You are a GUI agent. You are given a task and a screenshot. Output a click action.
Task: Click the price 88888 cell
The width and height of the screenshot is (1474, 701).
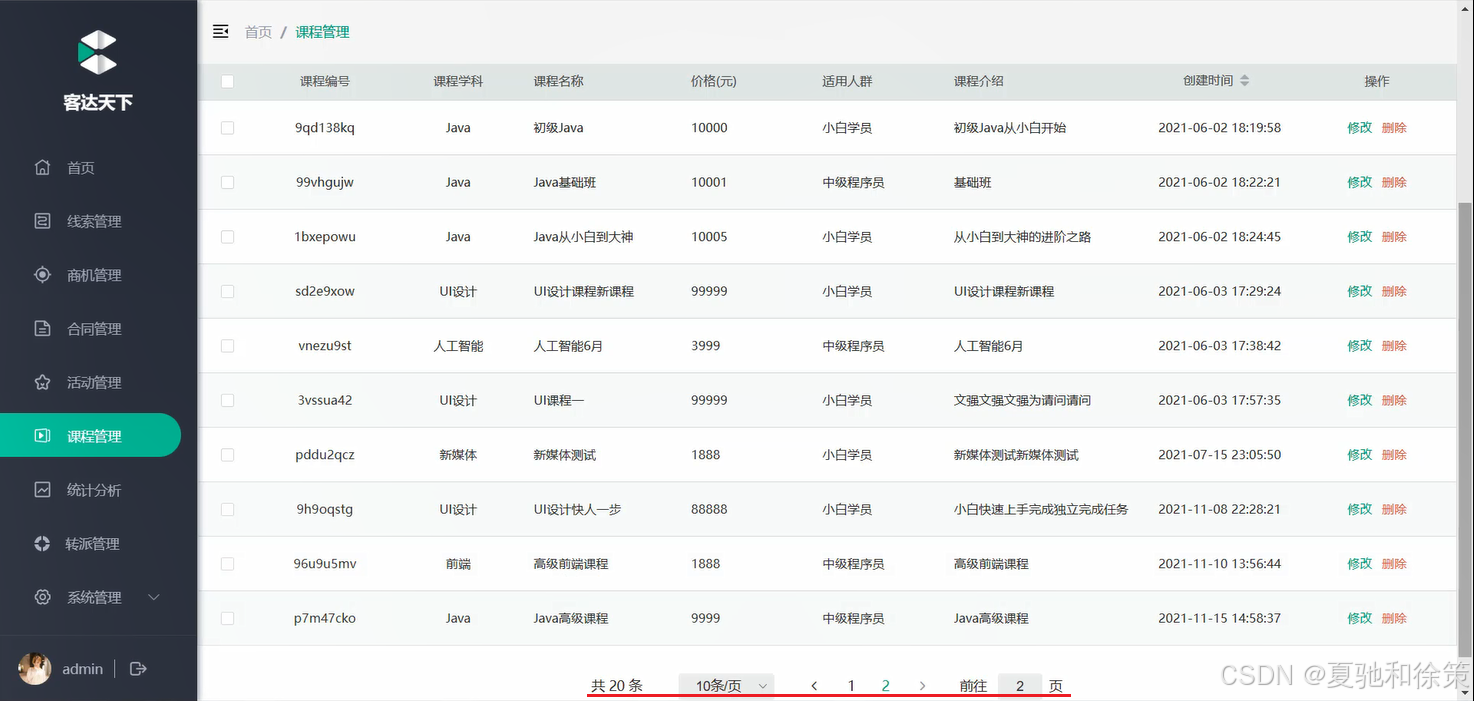pos(709,509)
